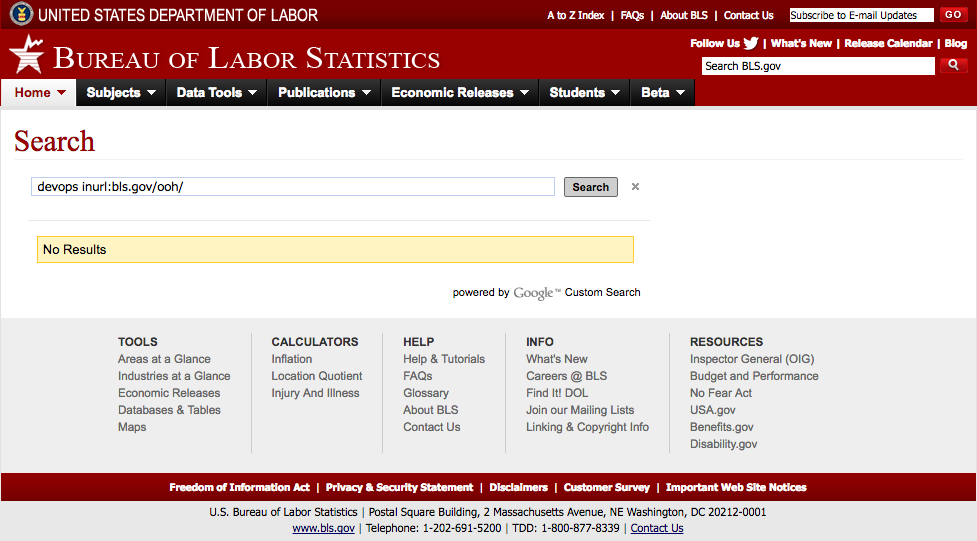
Task: Click the magnifying glass search button
Action: [x=953, y=65]
